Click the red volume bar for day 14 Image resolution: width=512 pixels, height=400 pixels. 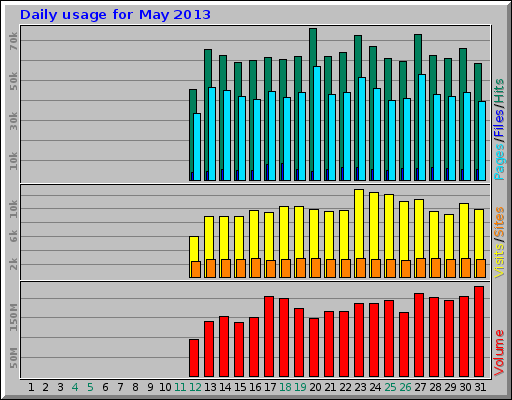tap(224, 346)
